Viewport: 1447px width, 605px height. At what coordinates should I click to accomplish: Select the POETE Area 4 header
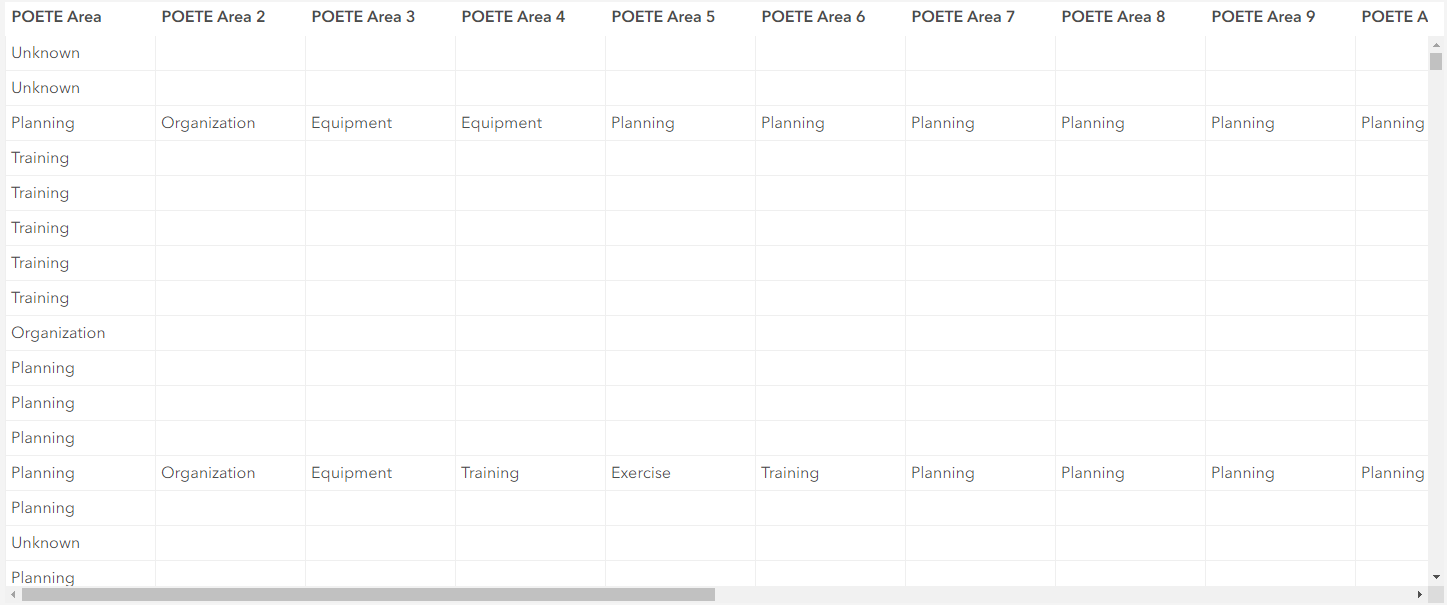513,17
